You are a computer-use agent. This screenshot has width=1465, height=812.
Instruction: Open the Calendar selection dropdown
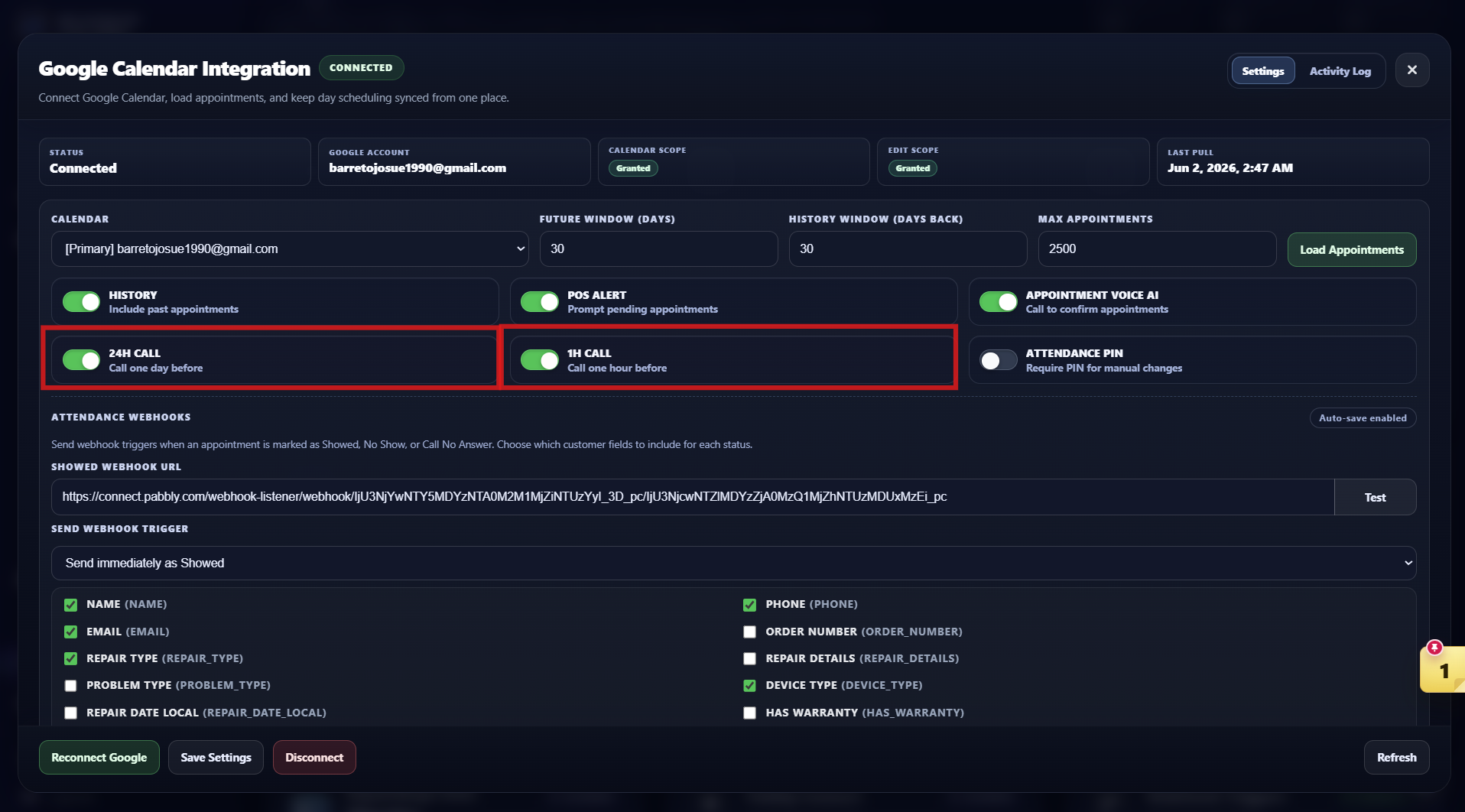click(x=290, y=249)
